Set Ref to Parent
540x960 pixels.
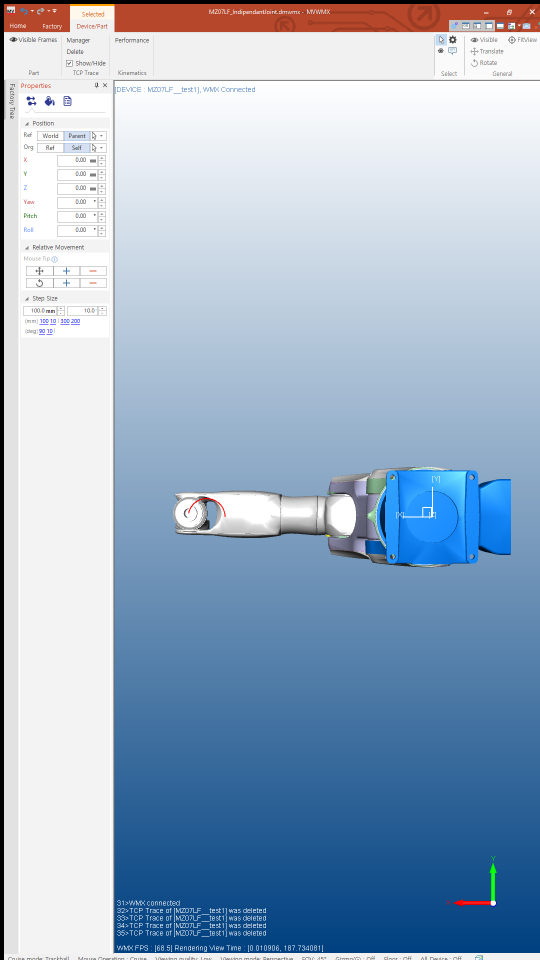pos(77,136)
